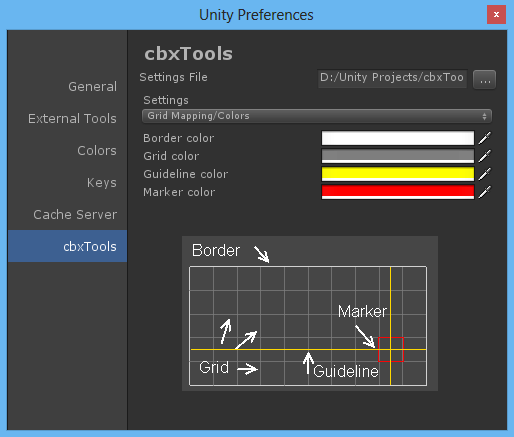Close the Unity Preferences window
The width and height of the screenshot is (514, 437).
coord(496,15)
